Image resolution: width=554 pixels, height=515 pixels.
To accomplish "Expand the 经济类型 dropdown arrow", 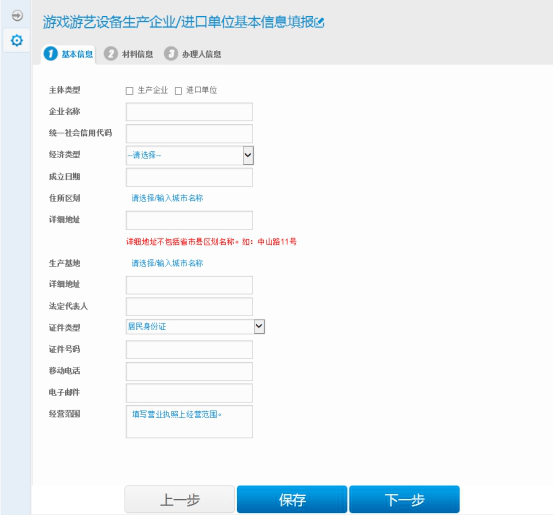I will [248, 155].
